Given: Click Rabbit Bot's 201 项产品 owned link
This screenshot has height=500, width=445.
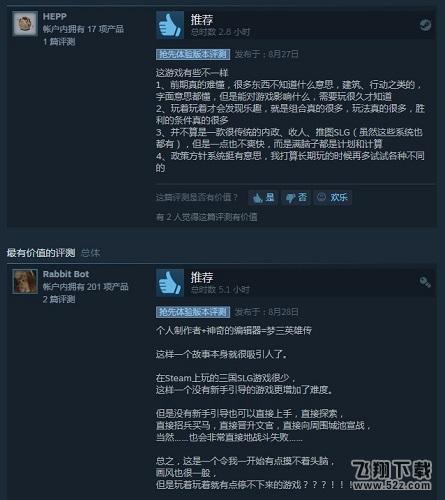Looking at the screenshot, I should [x=85, y=287].
